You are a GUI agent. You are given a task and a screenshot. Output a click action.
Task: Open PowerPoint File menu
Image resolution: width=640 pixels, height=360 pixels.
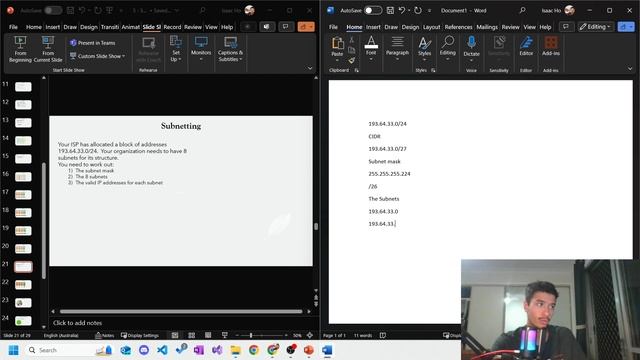point(13,27)
